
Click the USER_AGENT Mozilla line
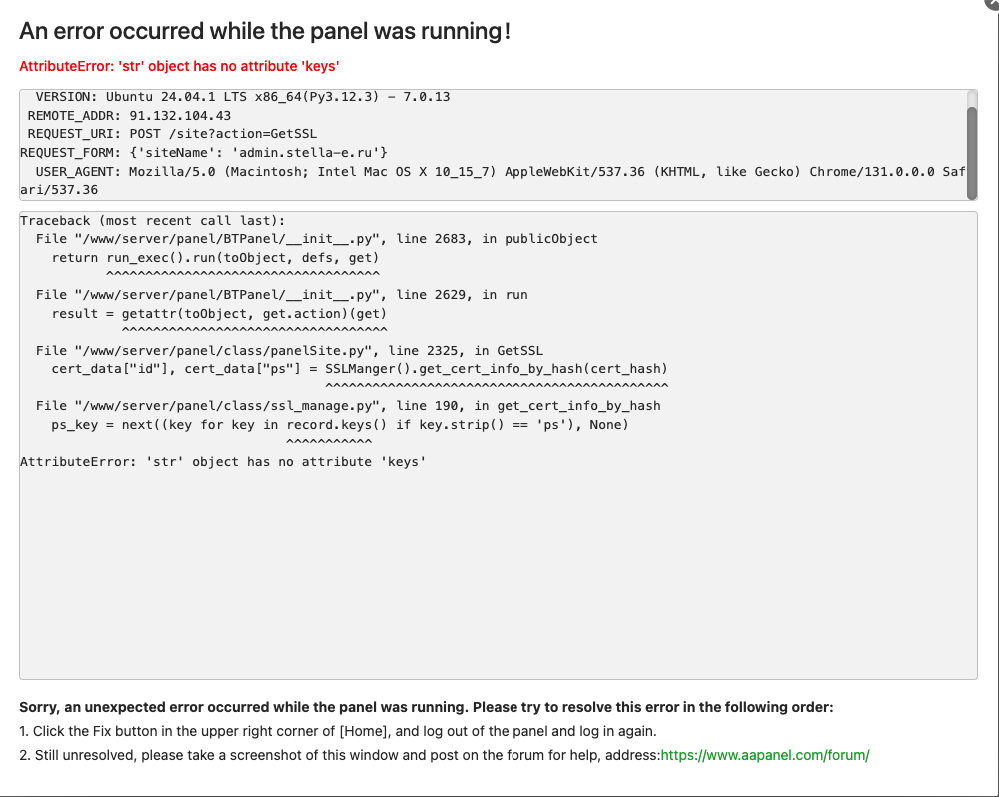pos(490,171)
